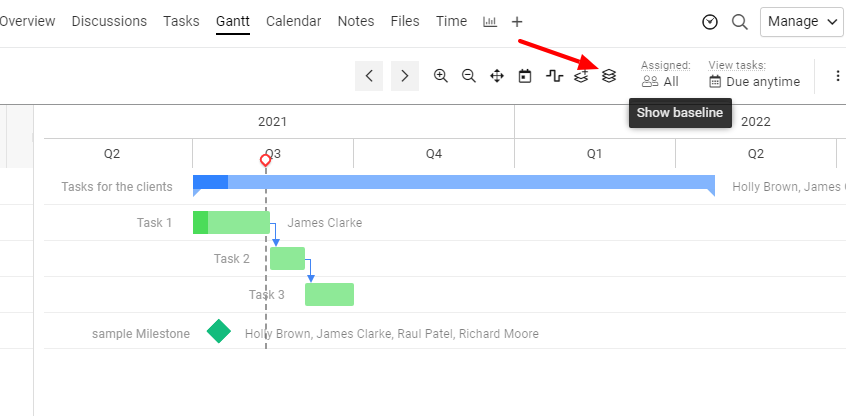Open the Tasks tab
This screenshot has height=416, width=846.
pyautogui.click(x=181, y=22)
